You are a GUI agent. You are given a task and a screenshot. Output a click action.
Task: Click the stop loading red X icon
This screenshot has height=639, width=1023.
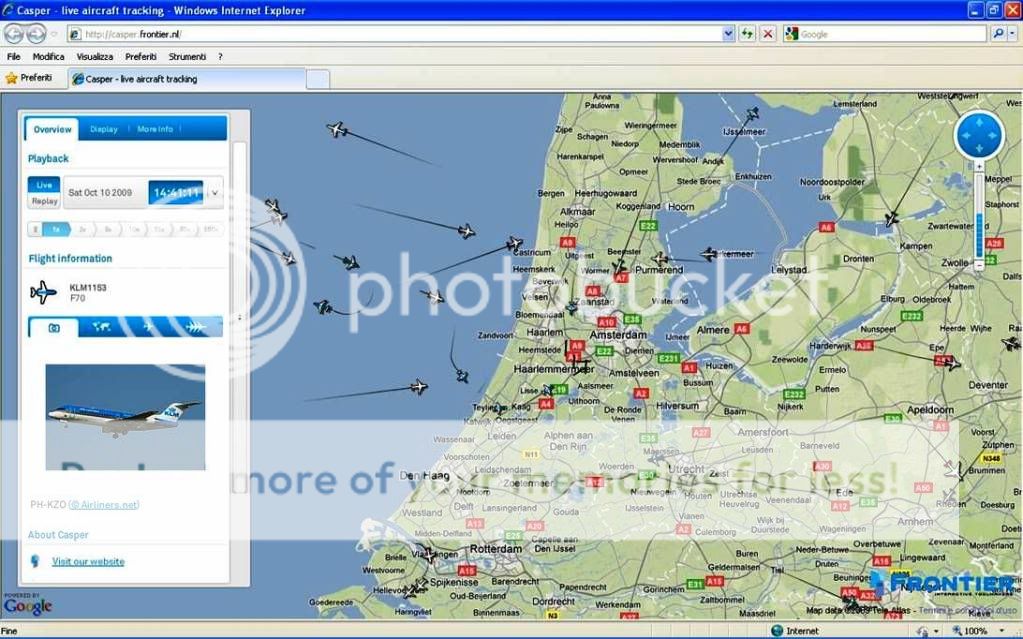pos(768,34)
